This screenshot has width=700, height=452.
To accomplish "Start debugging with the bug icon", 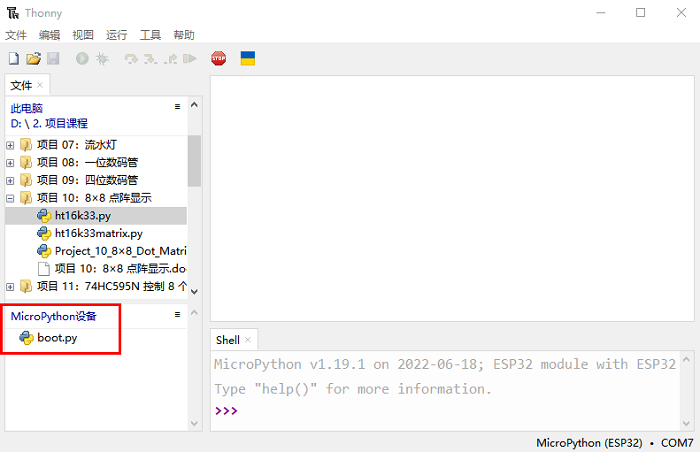I will [x=102, y=59].
